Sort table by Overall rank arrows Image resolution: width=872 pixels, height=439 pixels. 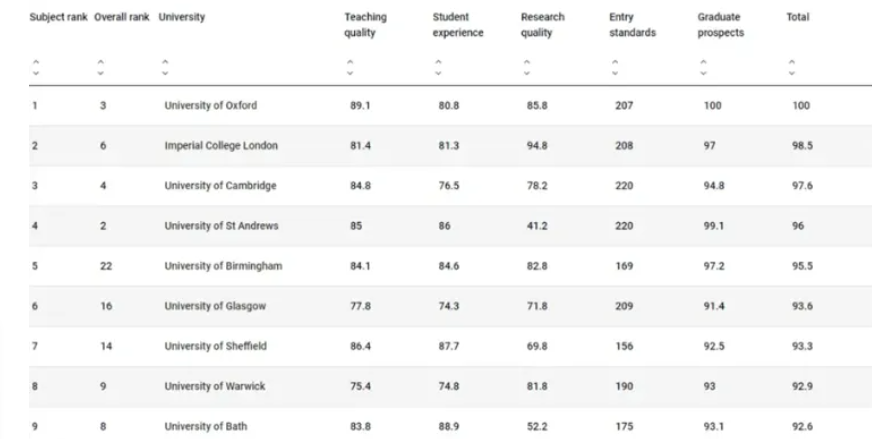point(99,68)
